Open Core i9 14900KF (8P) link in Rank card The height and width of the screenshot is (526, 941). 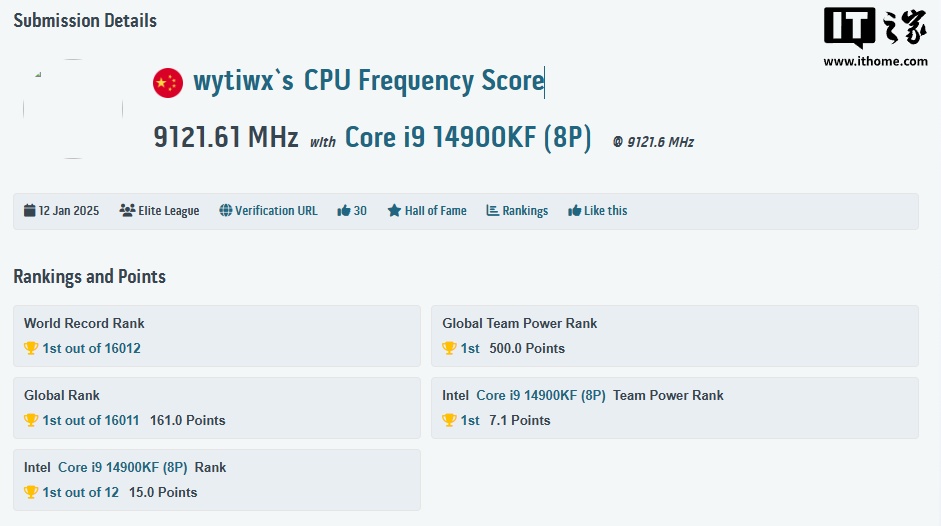(x=122, y=467)
